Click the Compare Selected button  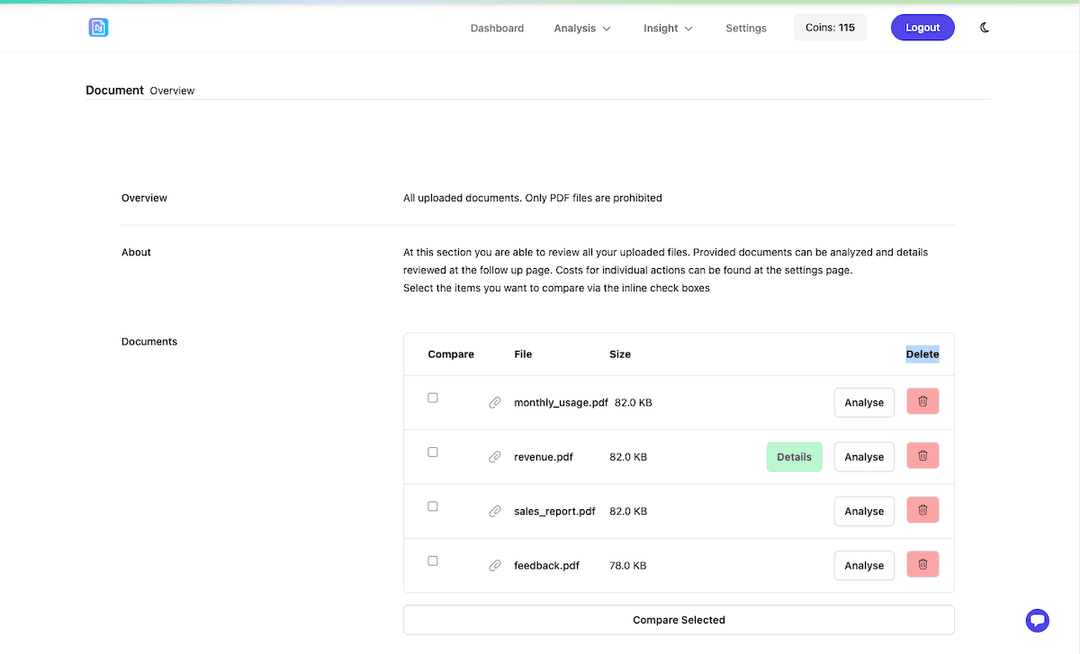678,620
